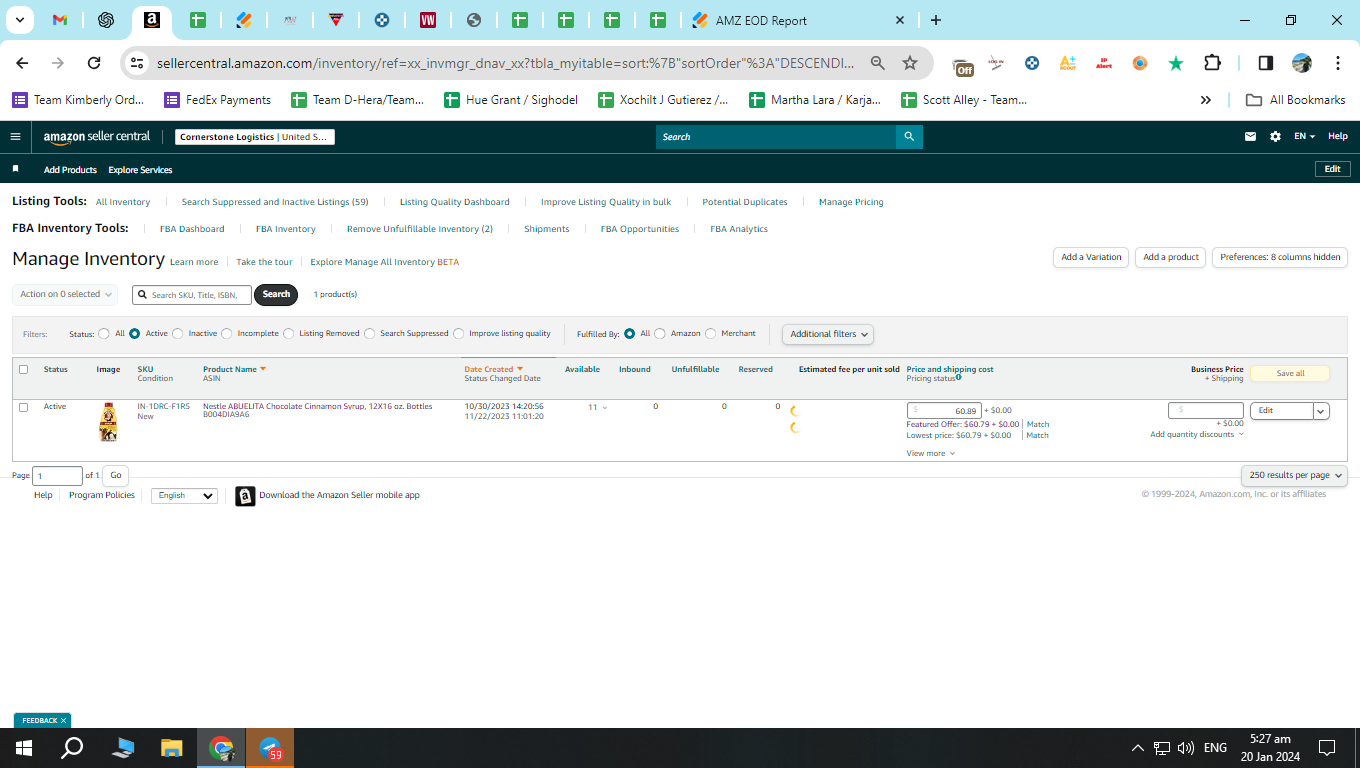This screenshot has height=768, width=1360.
Task: Expand View more pricing details
Action: (x=930, y=453)
